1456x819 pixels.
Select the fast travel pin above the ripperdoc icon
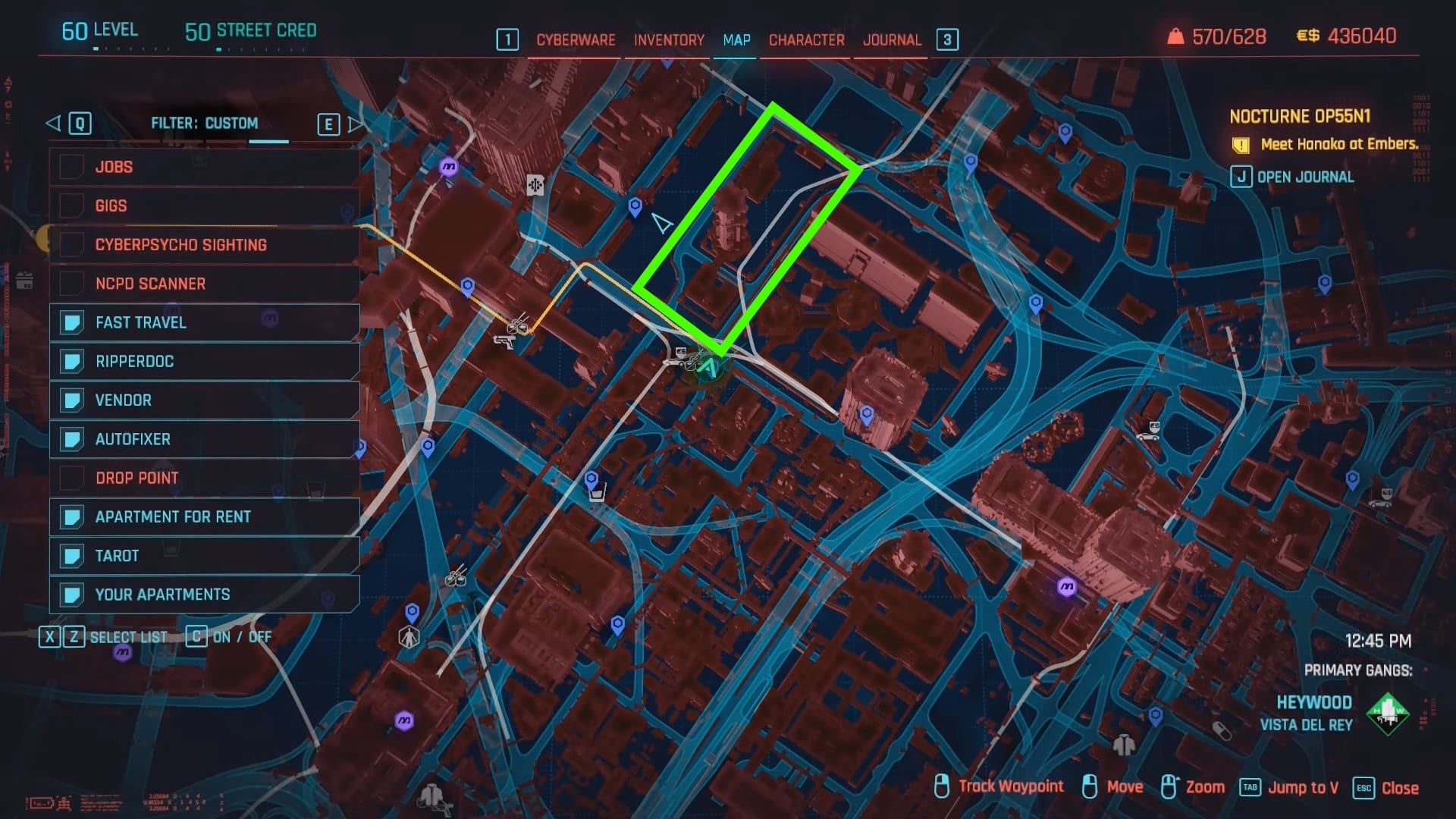[412, 612]
